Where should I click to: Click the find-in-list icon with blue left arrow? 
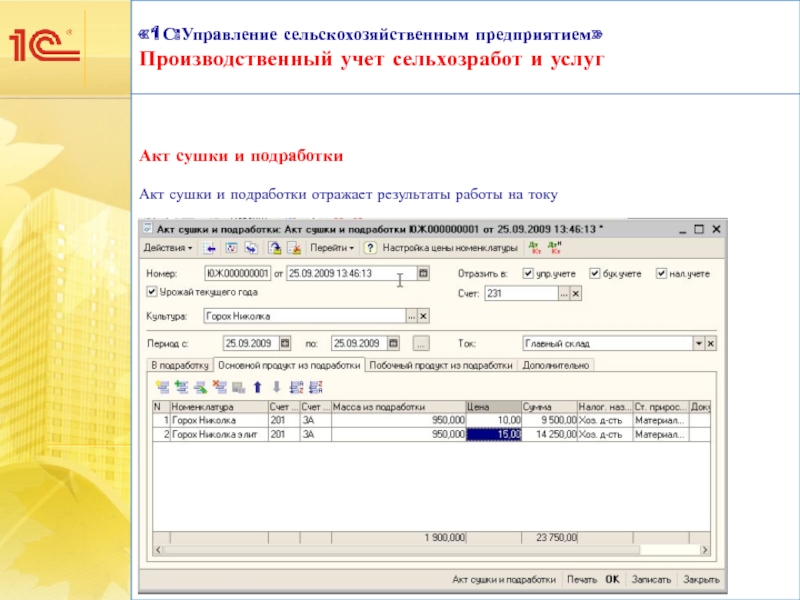[x=209, y=248]
